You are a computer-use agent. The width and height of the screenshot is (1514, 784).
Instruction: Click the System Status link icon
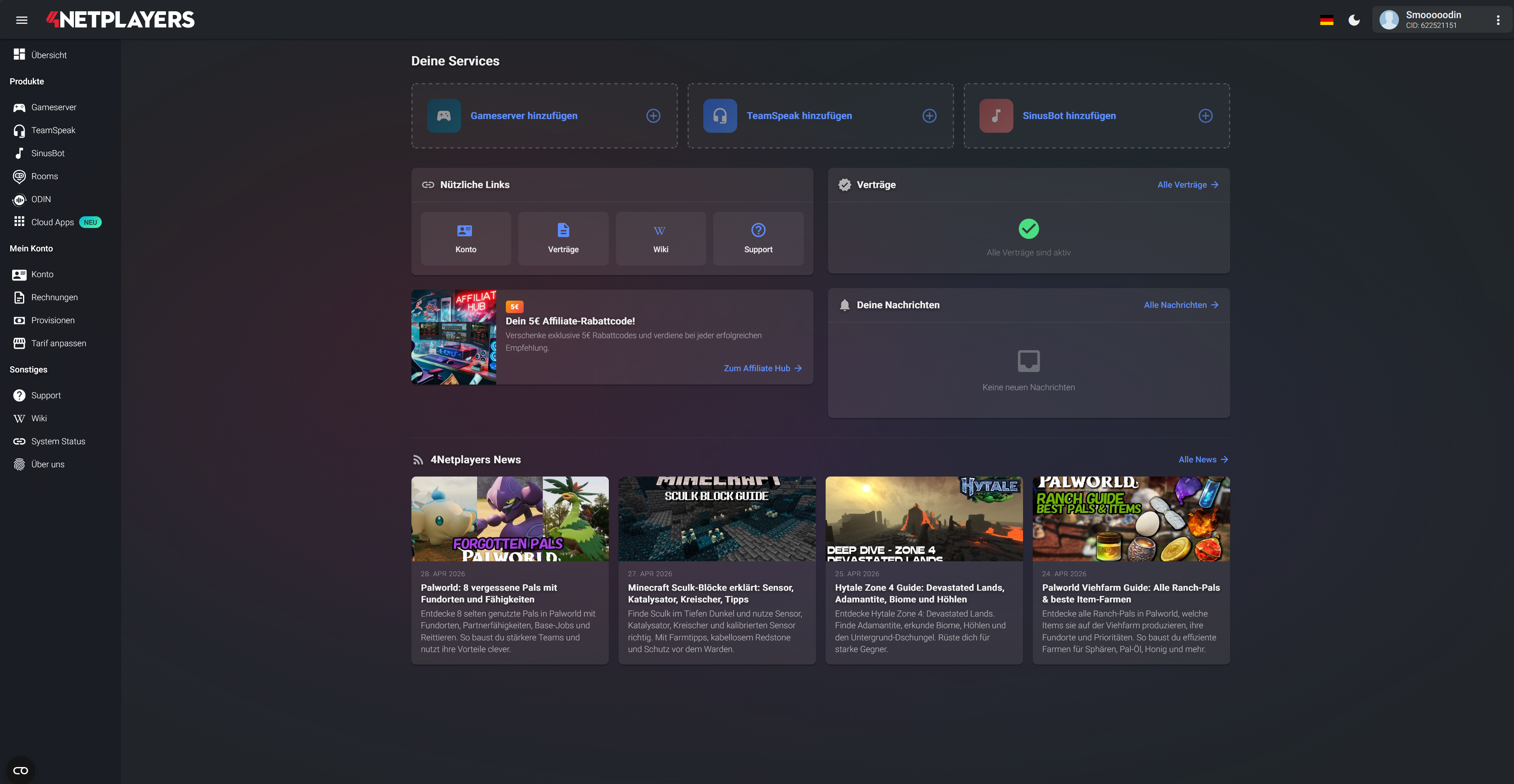pos(19,441)
